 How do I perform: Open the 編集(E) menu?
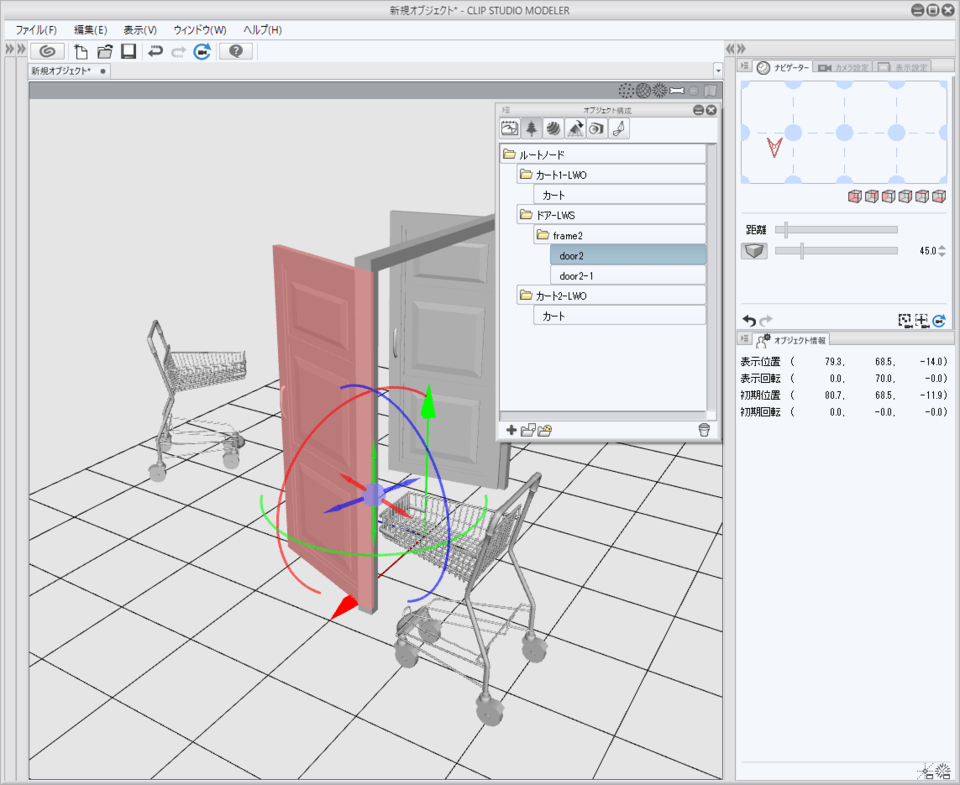tap(91, 30)
